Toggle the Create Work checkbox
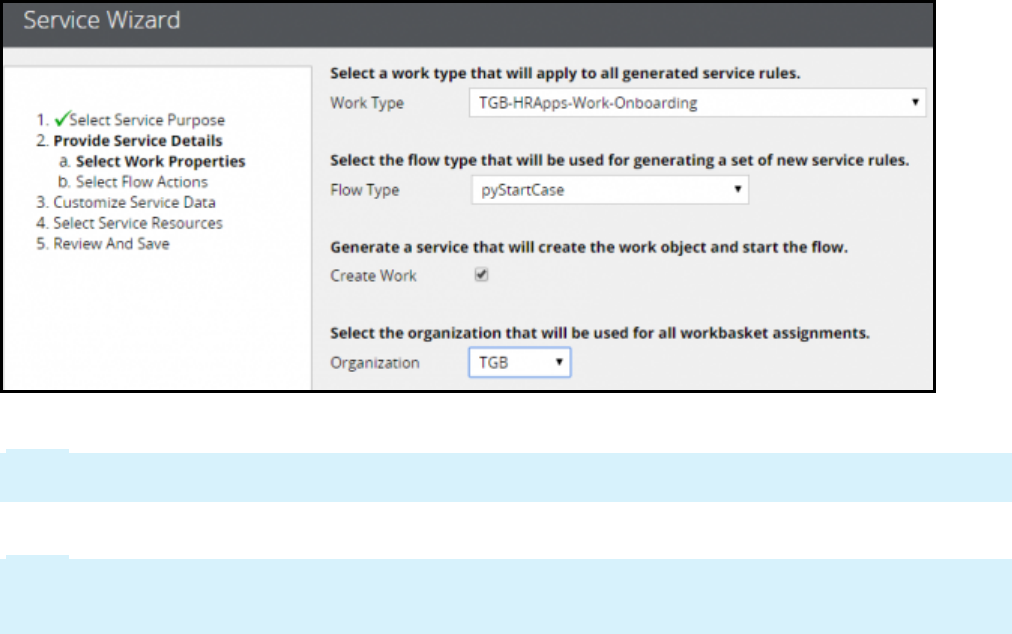This screenshot has width=1012, height=634. point(481,275)
